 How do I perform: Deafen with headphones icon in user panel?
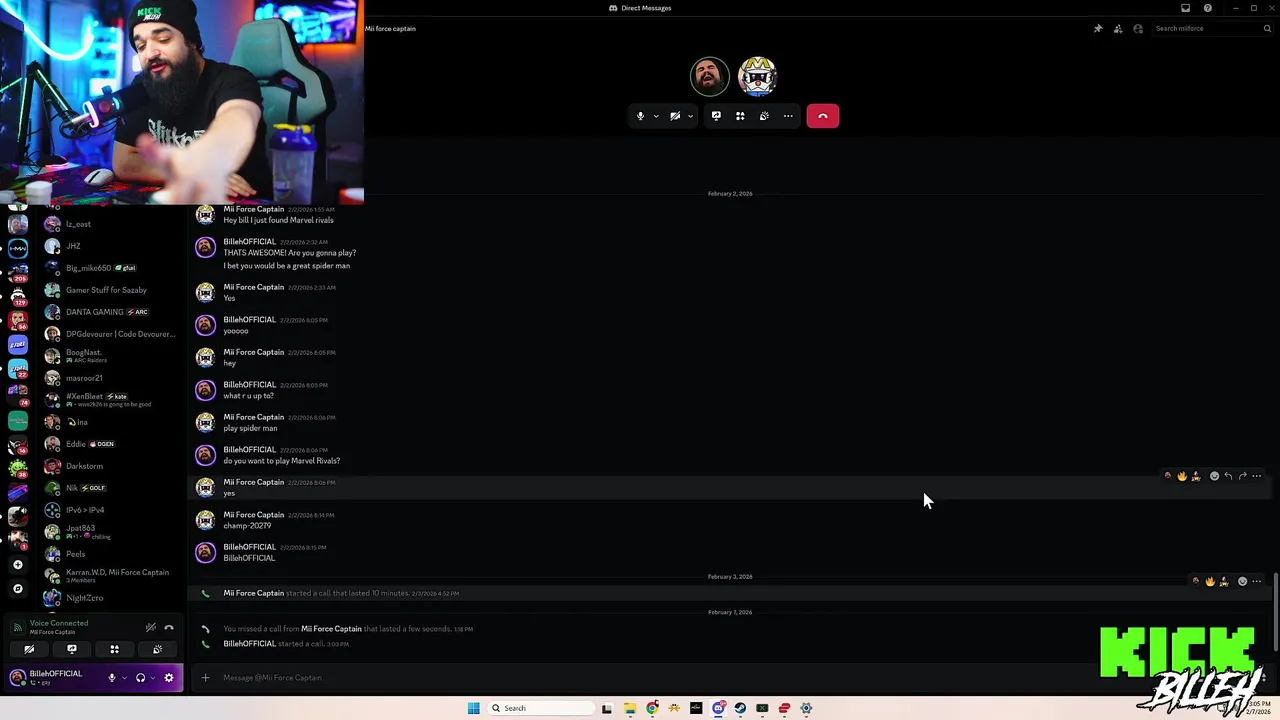pyautogui.click(x=140, y=678)
